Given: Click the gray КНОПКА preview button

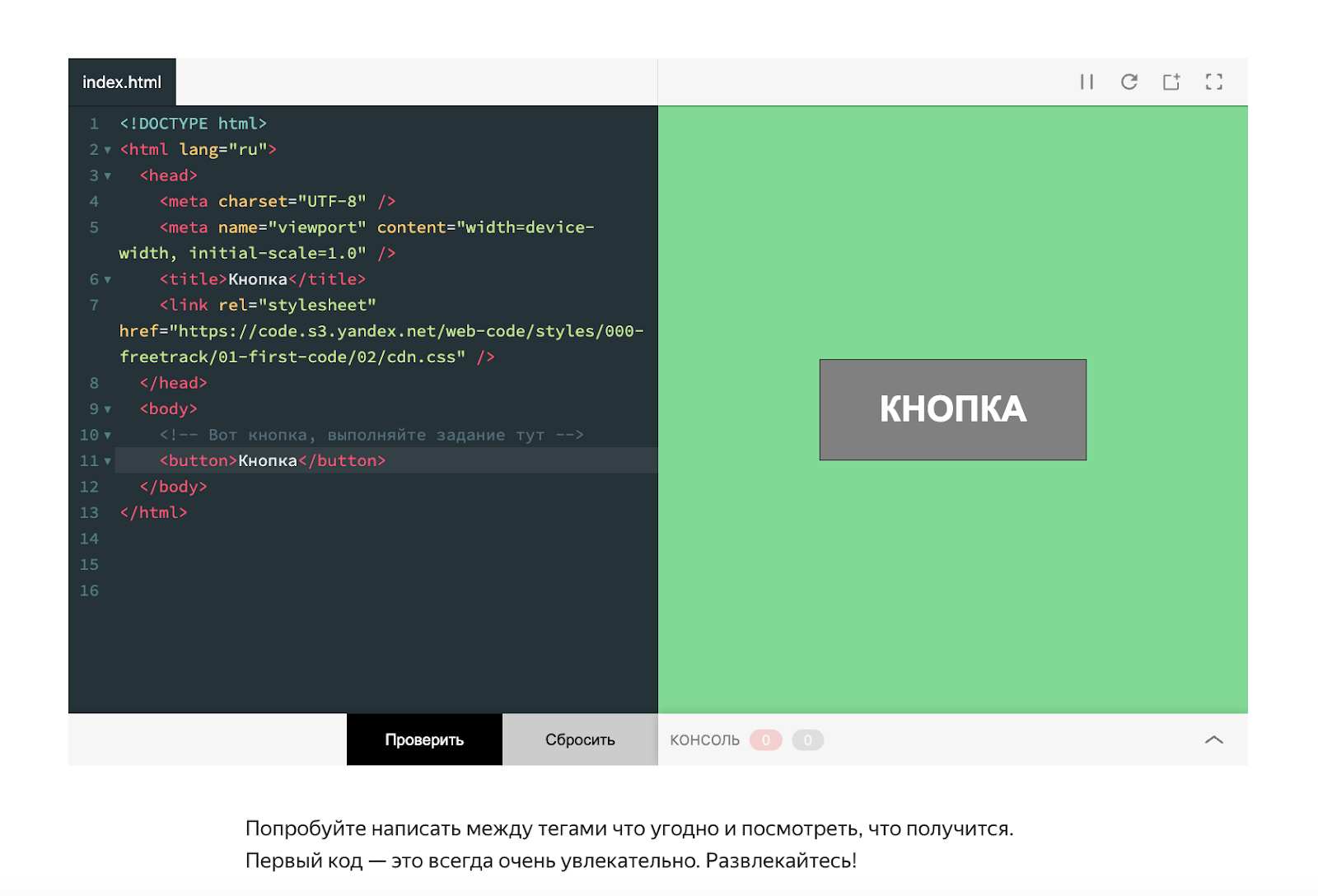Looking at the screenshot, I should click(x=952, y=409).
